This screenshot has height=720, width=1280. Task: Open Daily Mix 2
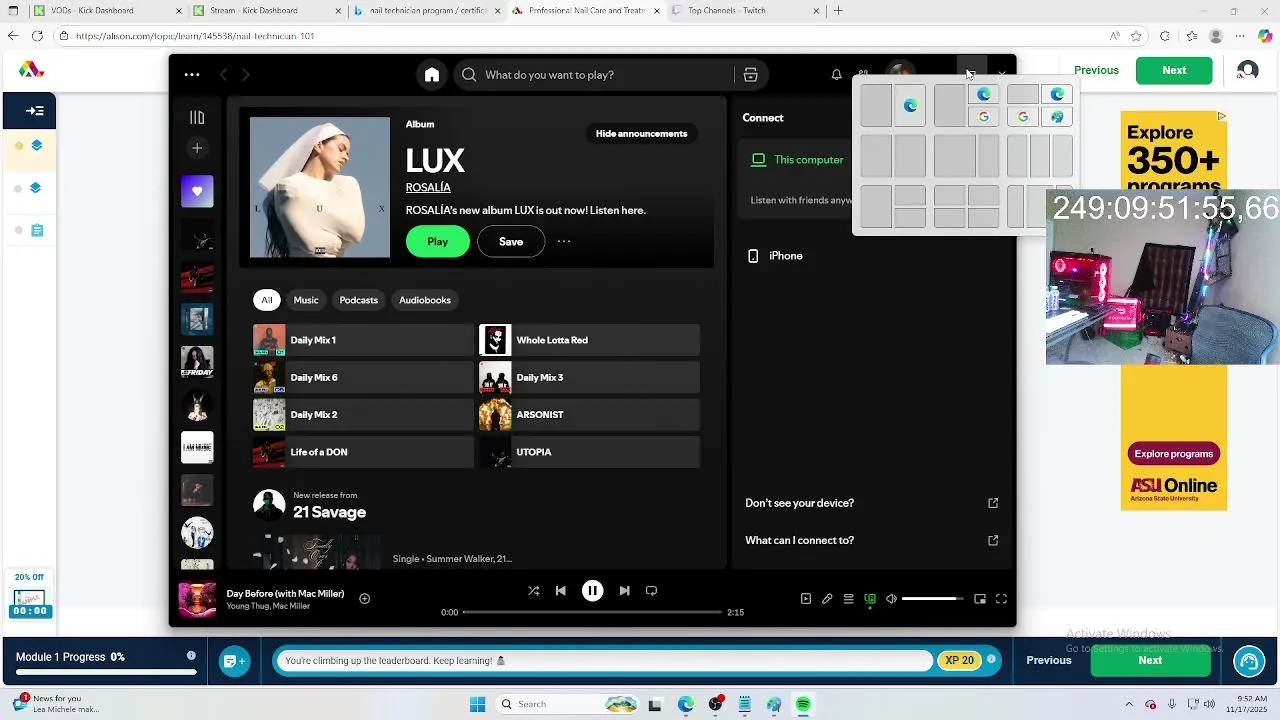[363, 414]
